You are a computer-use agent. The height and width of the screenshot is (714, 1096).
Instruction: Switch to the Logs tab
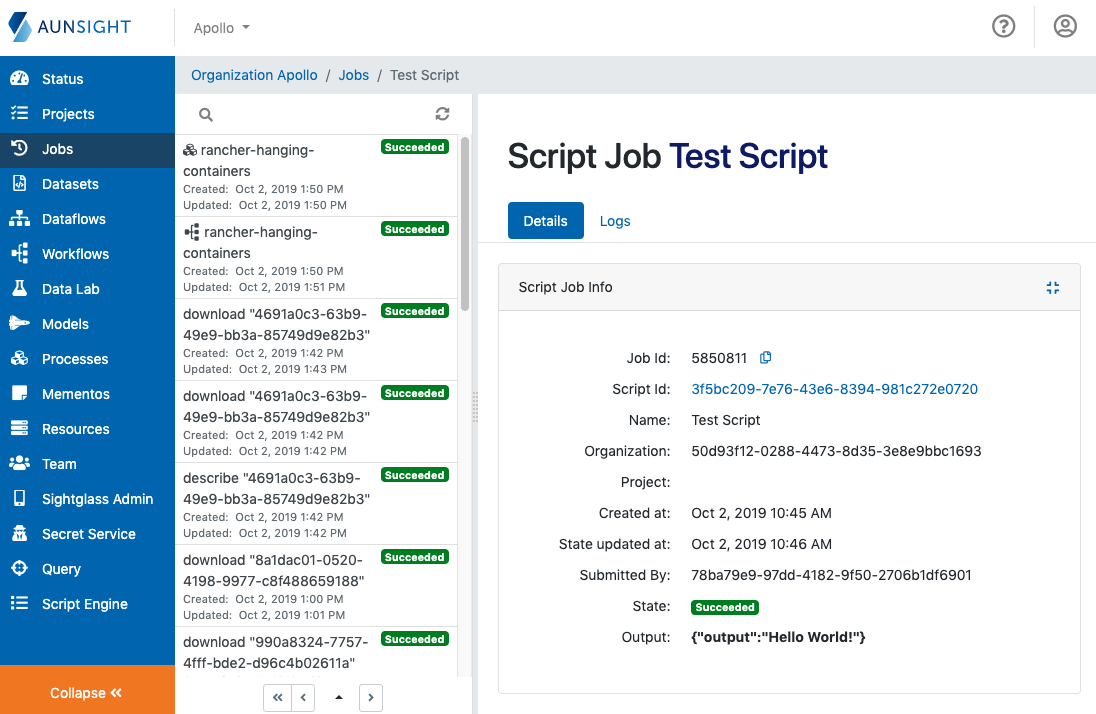614,221
